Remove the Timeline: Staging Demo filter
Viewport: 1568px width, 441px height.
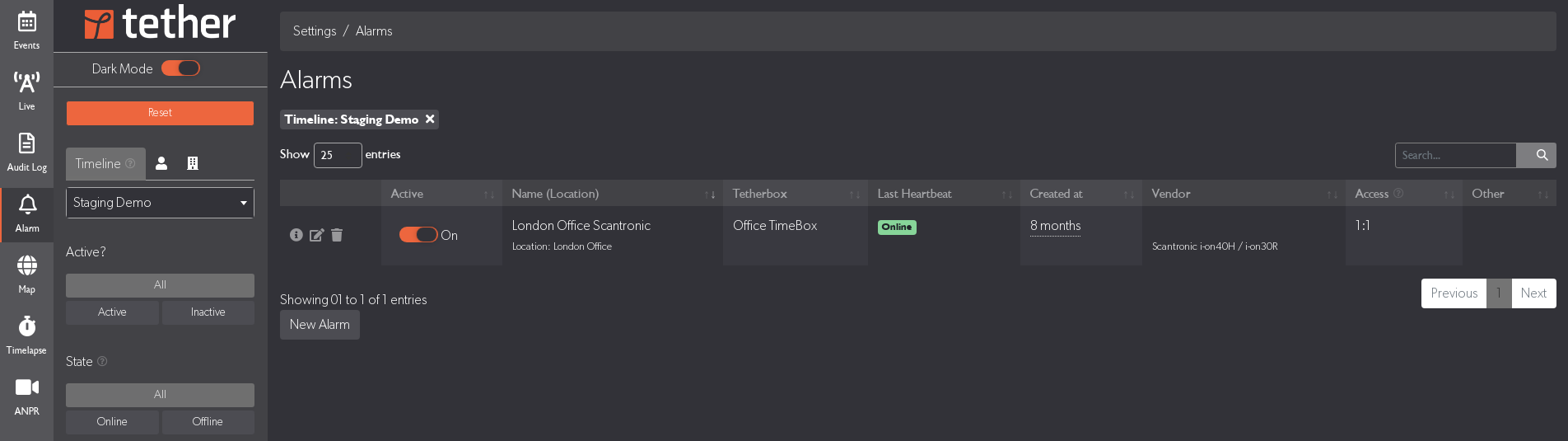[430, 120]
